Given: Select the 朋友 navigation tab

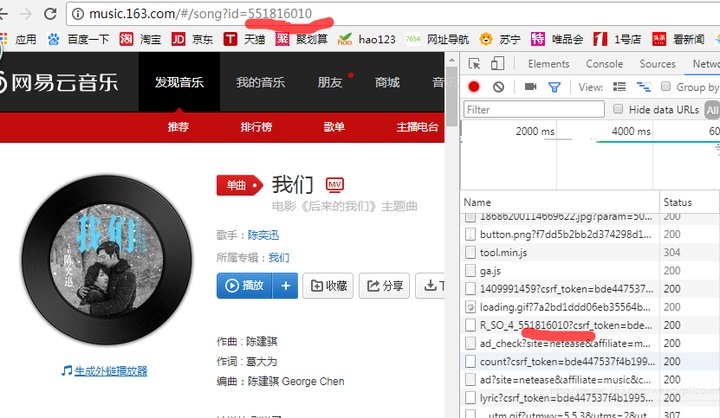Looking at the screenshot, I should coord(330,82).
